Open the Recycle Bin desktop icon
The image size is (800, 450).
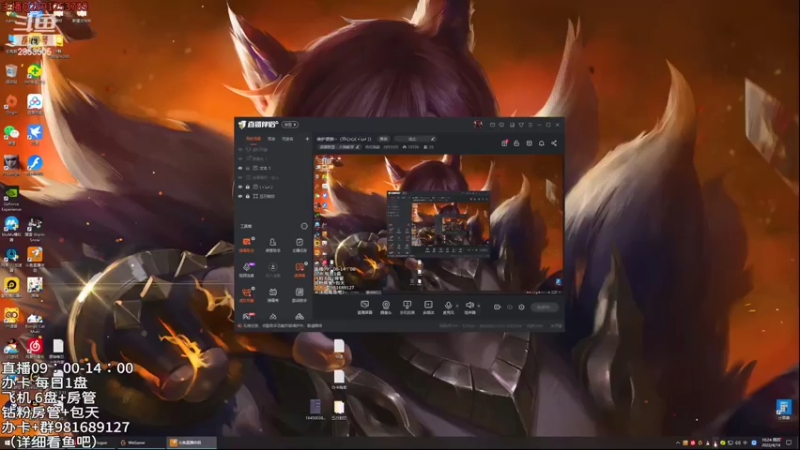tap(11, 74)
